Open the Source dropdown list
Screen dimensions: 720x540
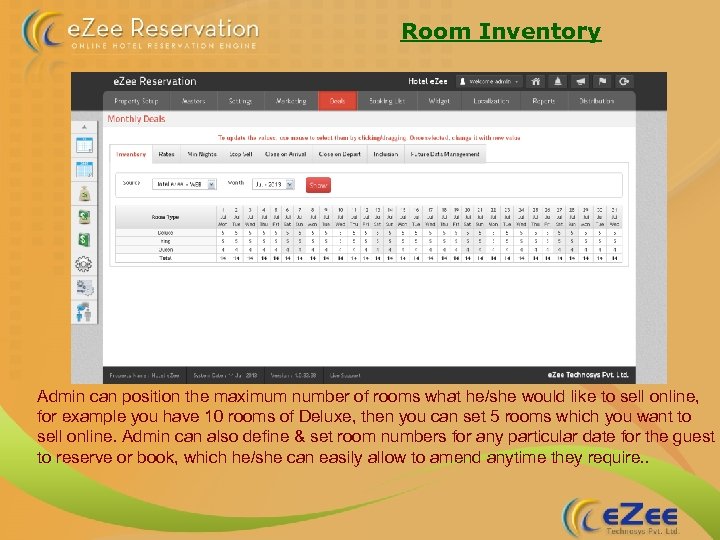(184, 184)
